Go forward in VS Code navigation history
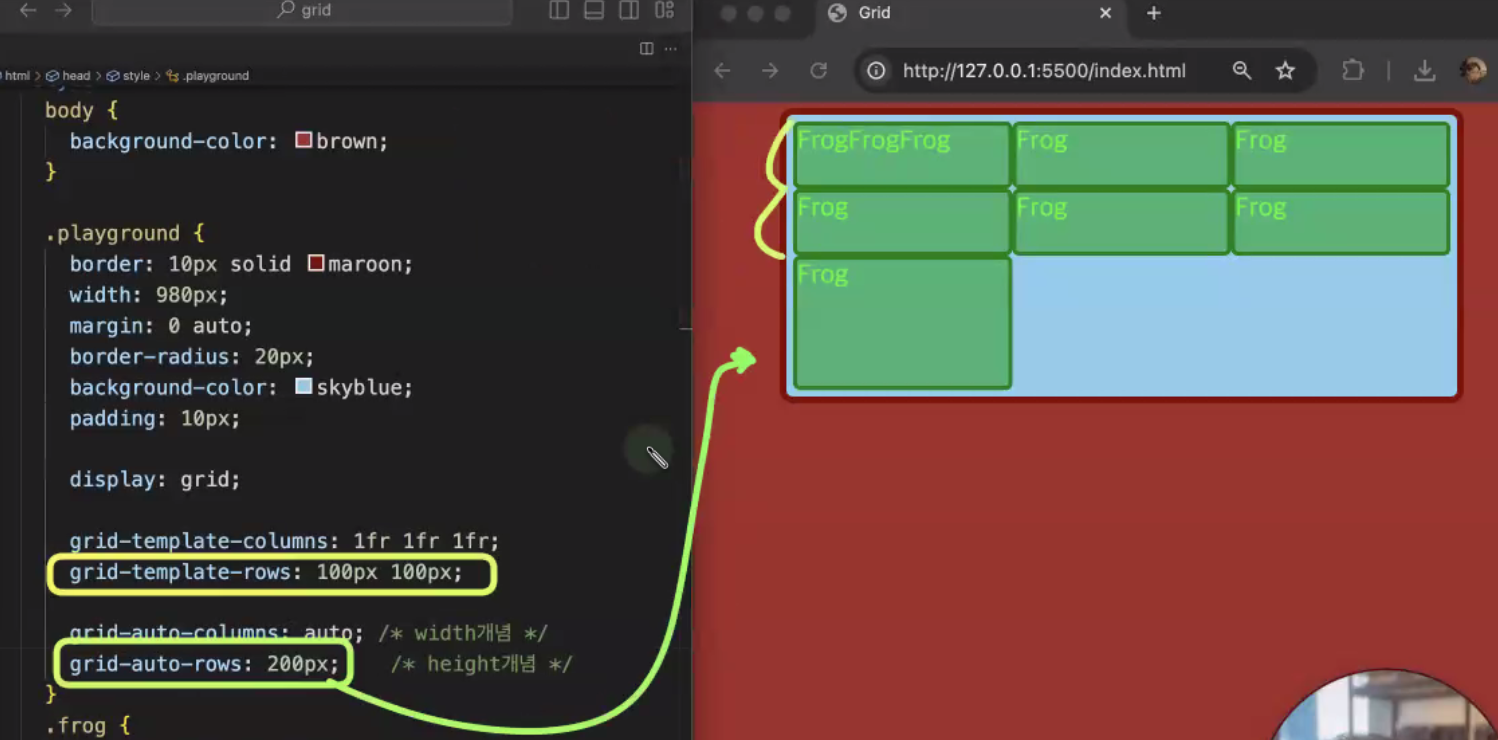 pos(63,10)
